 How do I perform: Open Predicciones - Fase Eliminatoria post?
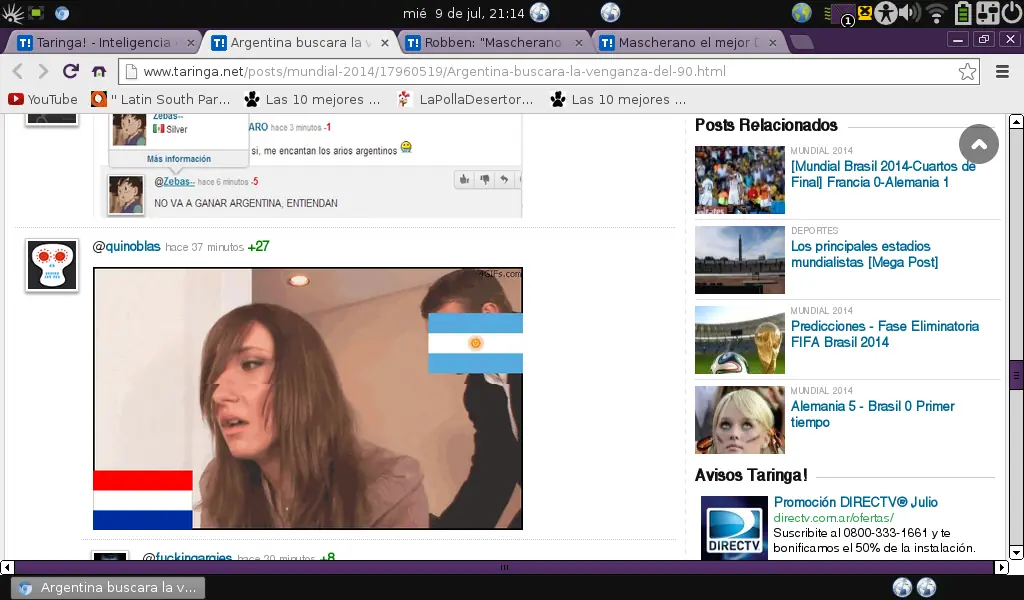[x=885, y=334]
